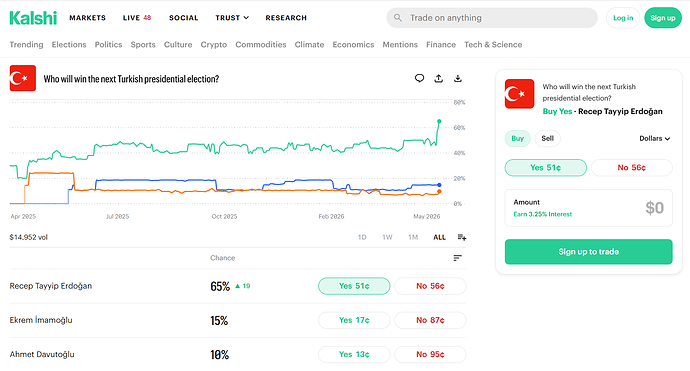This screenshot has width=690, height=371.
Task: Click the Turkish flag thumbnail beside market title
Action: pyautogui.click(x=23, y=78)
